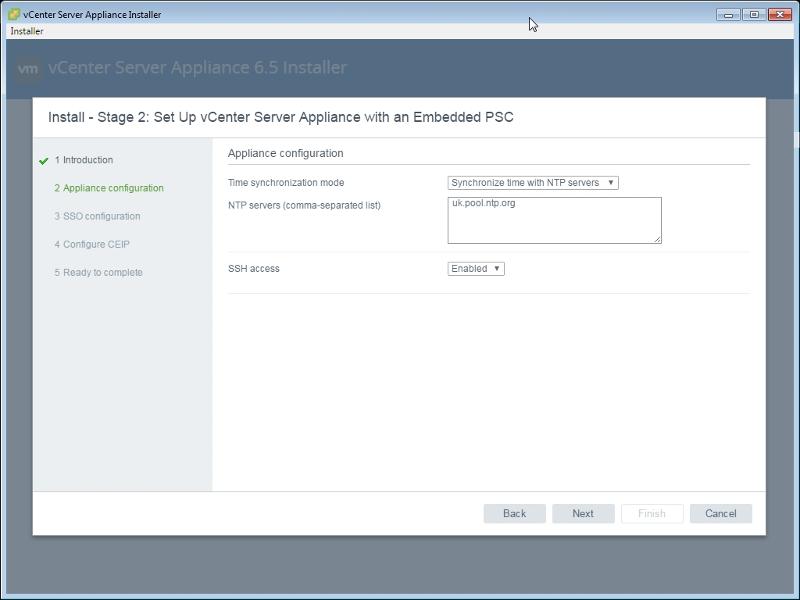Click 'vCenter Server Appliance 6.5 Installer' header text
800x600 pixels.
point(197,67)
